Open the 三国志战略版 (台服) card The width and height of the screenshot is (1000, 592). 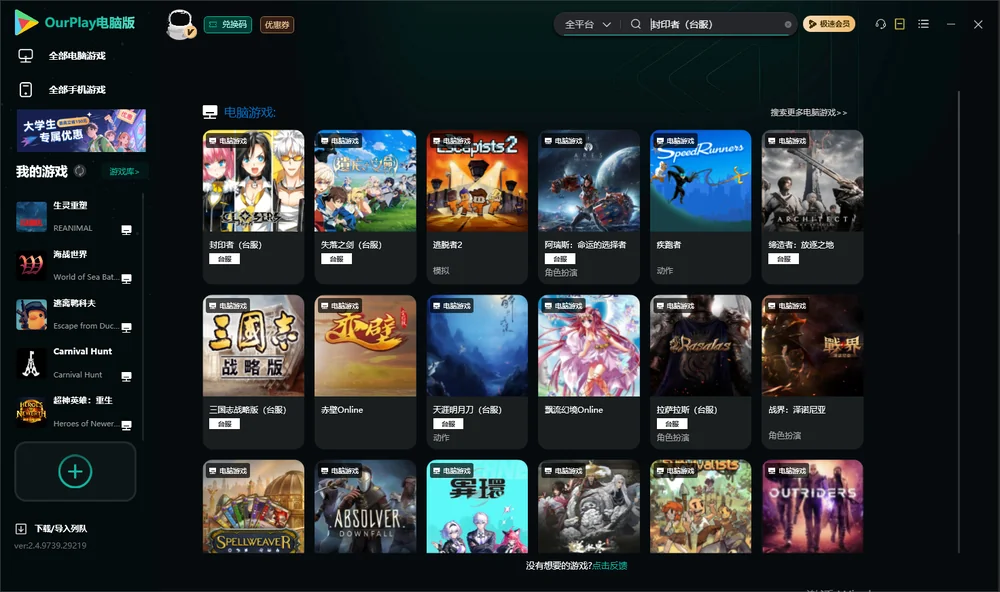[254, 371]
